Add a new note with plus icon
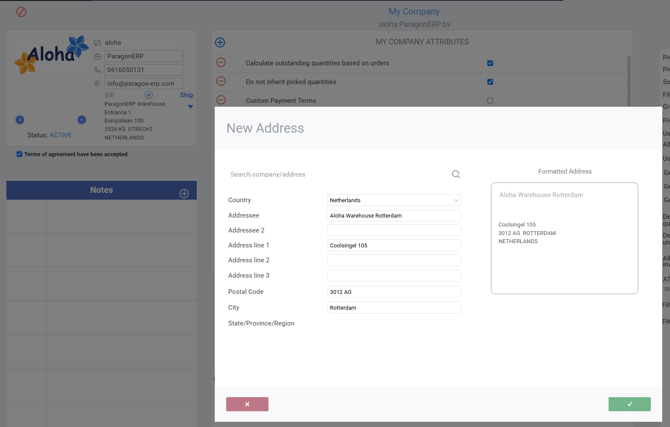This screenshot has width=670, height=427. tap(184, 193)
